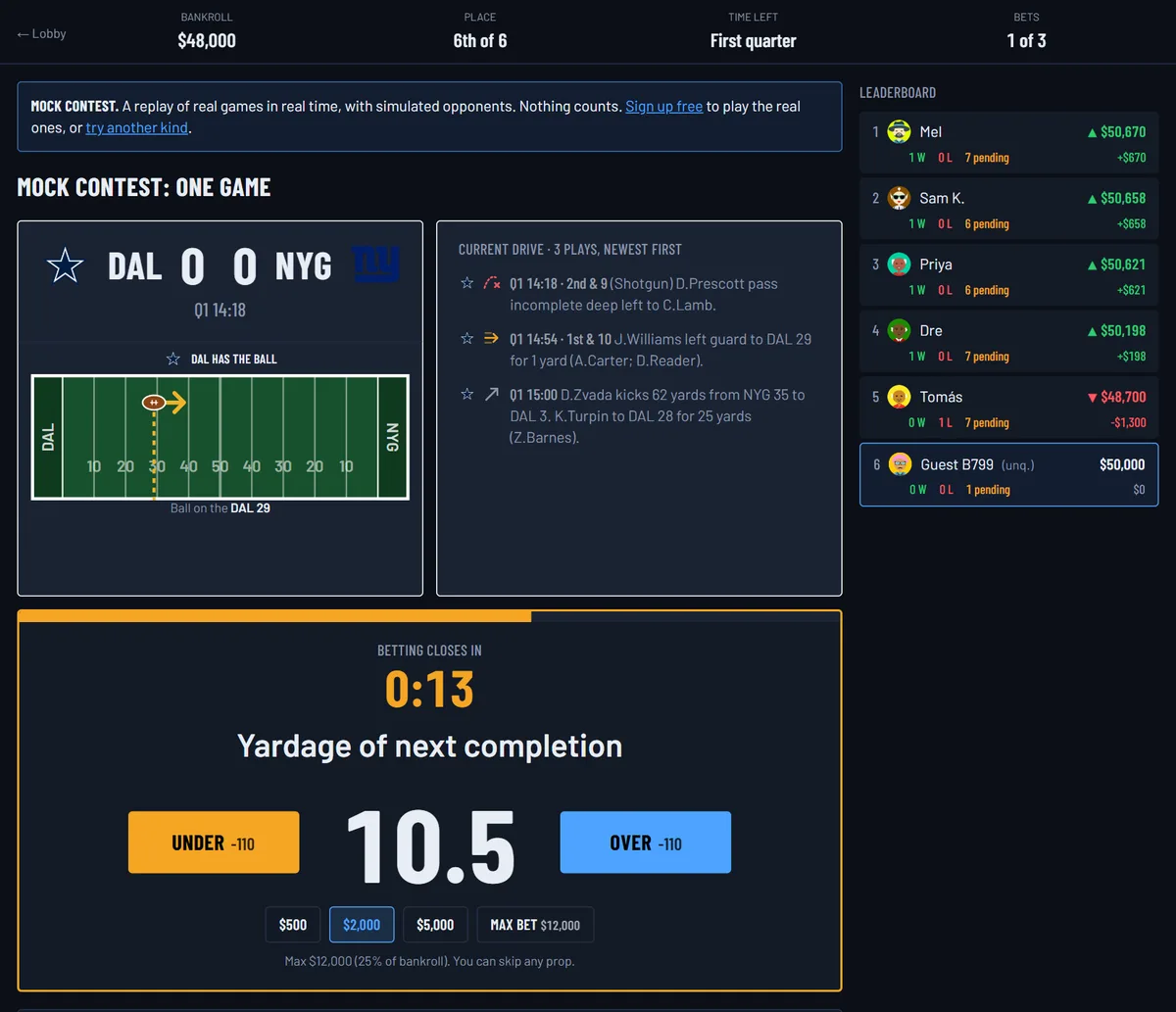Screen dimensions: 1176x1012
Task: Click Guest B799's avatar in the leaderboard
Action: (x=900, y=464)
